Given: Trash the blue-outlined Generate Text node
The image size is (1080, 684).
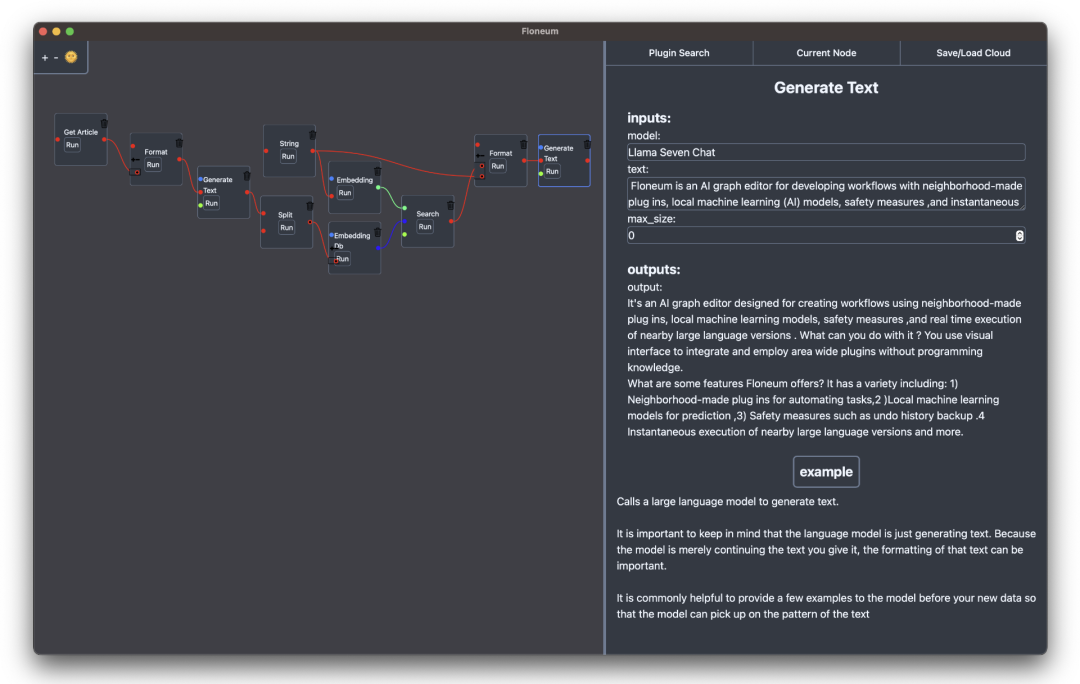Looking at the screenshot, I should coord(587,144).
